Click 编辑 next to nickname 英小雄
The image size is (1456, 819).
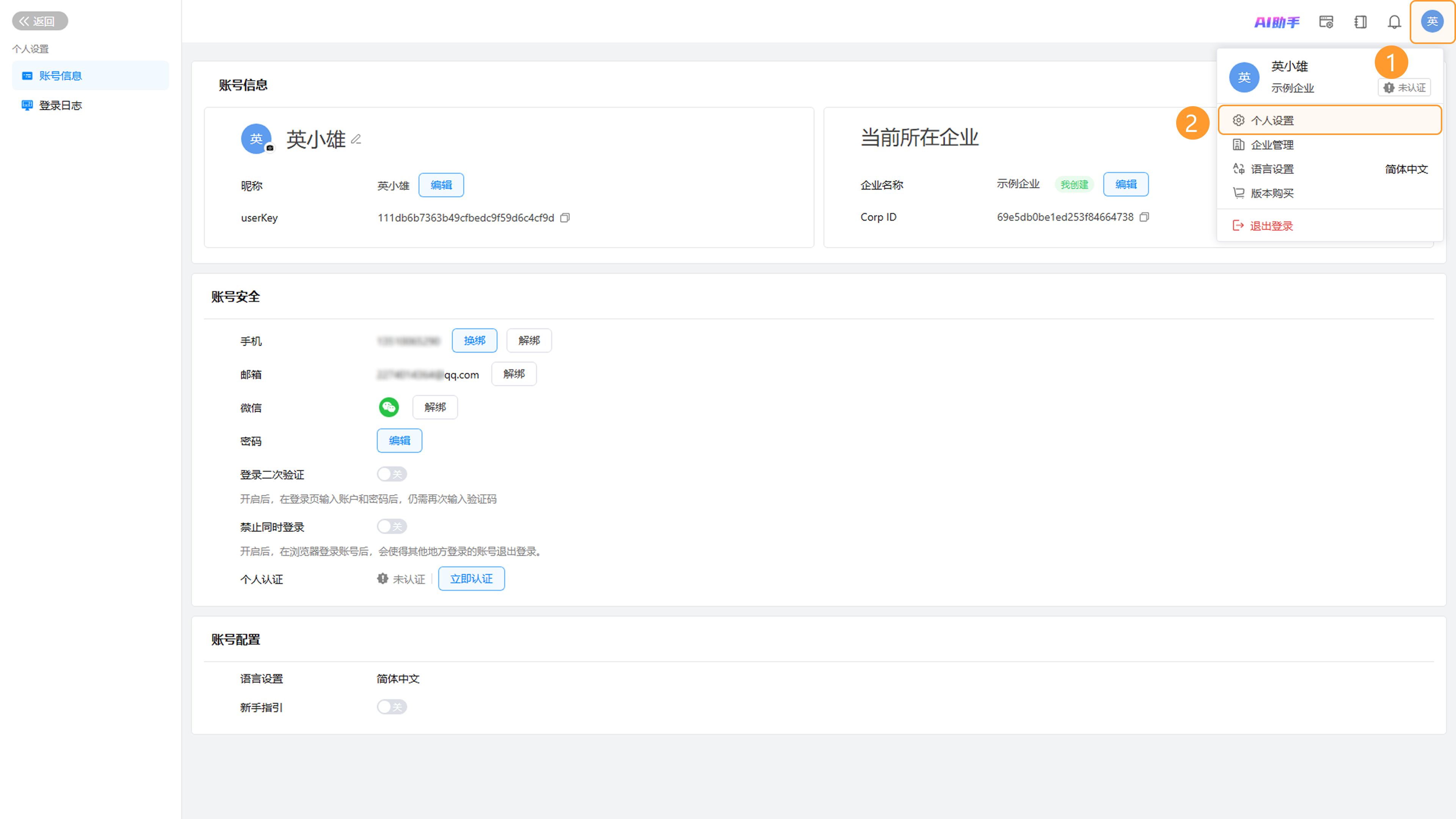coord(441,185)
